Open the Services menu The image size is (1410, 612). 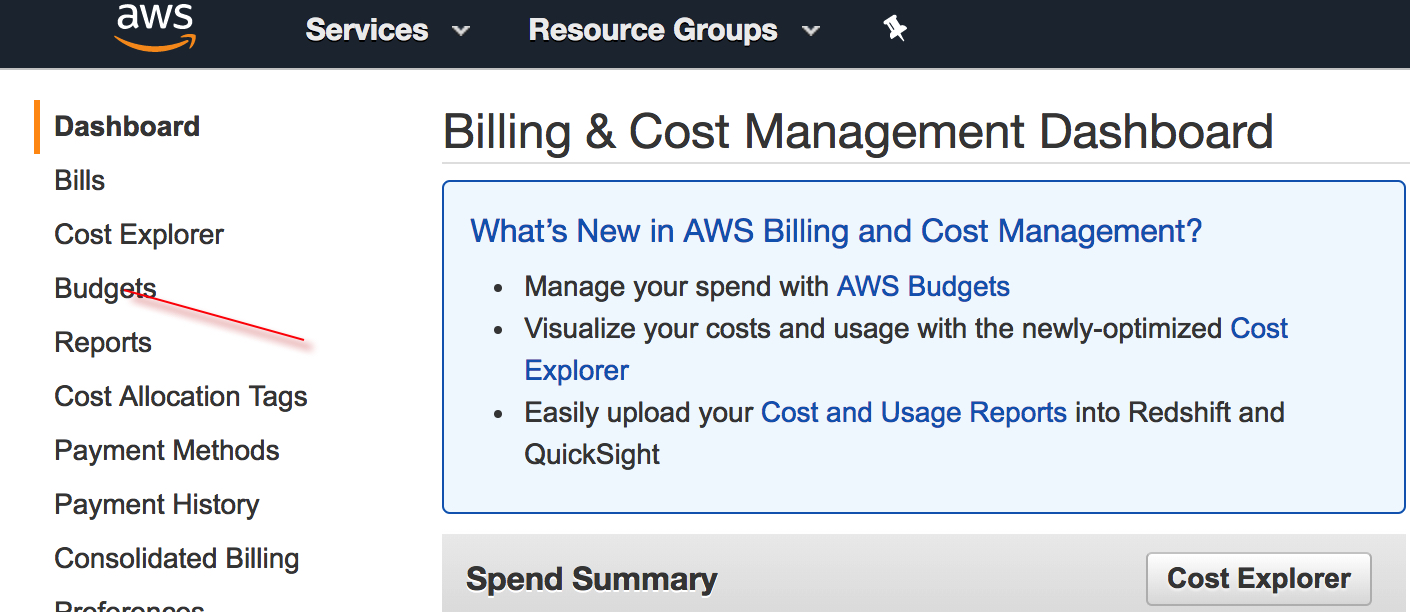pos(367,31)
